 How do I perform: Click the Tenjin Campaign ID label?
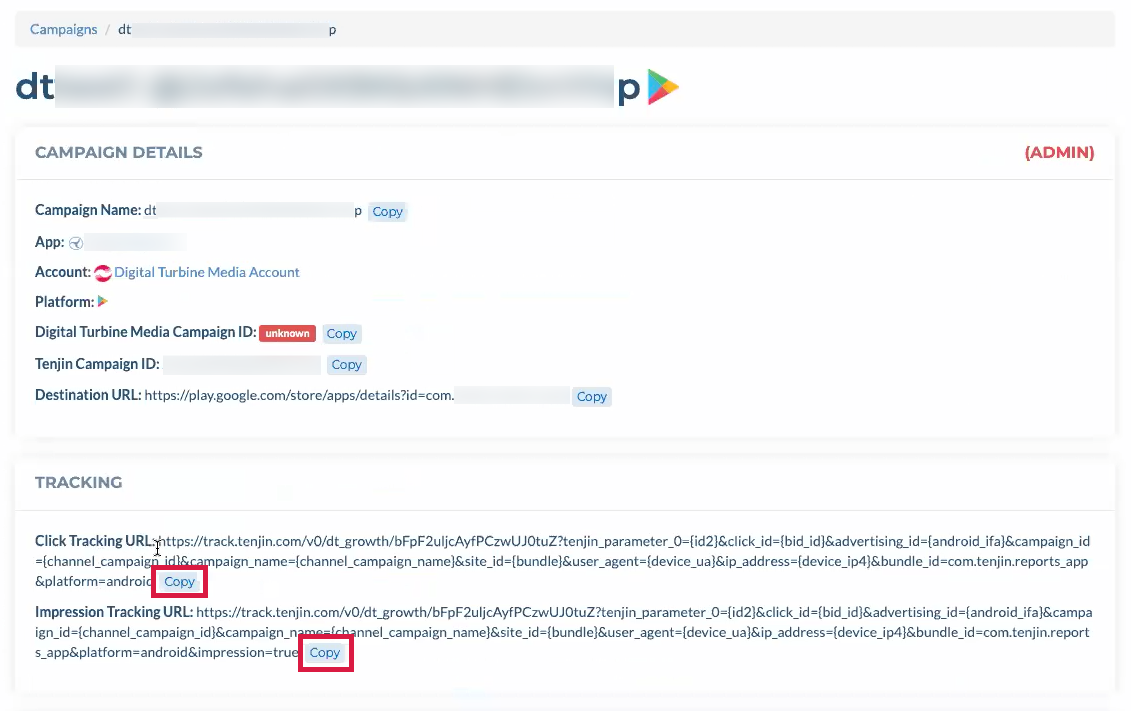pos(97,364)
